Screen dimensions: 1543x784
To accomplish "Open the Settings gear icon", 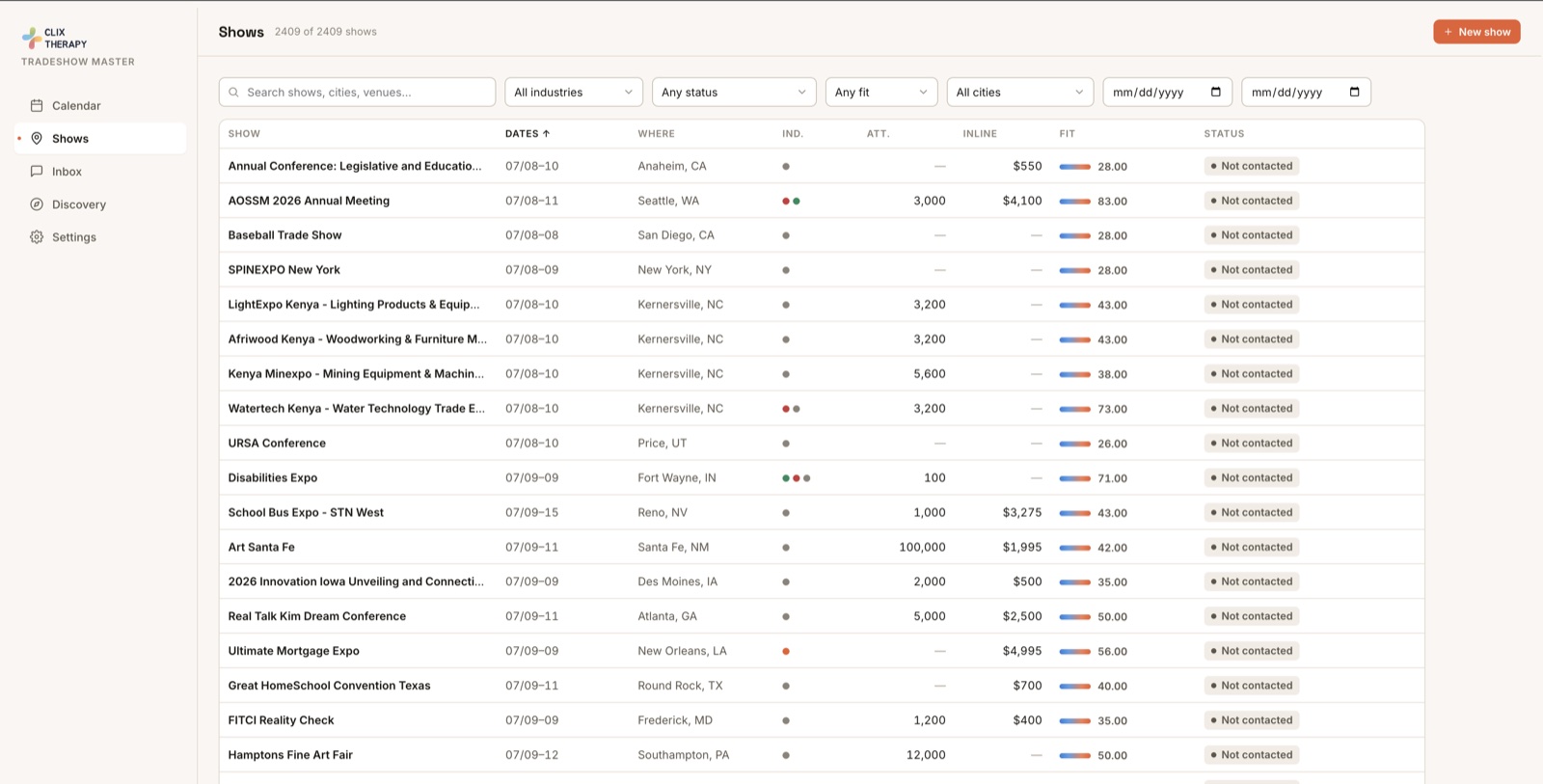I will tap(37, 236).
